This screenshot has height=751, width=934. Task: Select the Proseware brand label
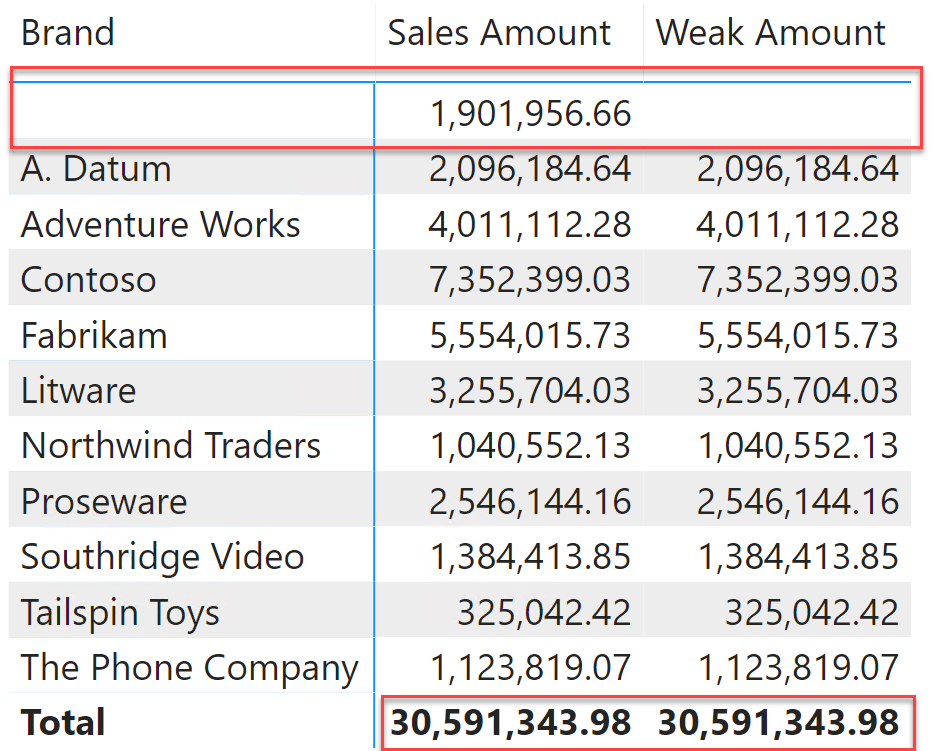click(x=104, y=501)
